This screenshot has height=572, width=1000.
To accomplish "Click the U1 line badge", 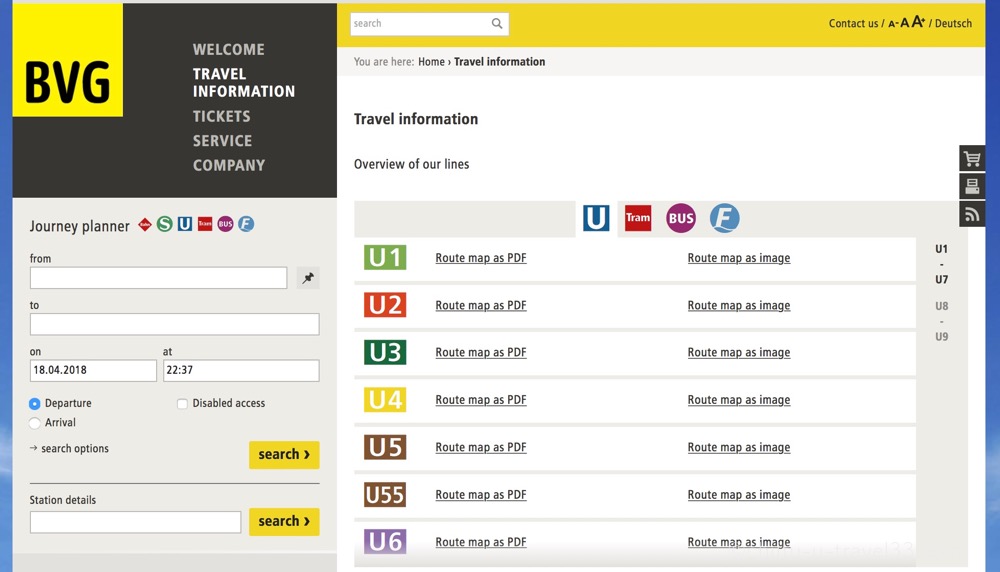I will [385, 258].
